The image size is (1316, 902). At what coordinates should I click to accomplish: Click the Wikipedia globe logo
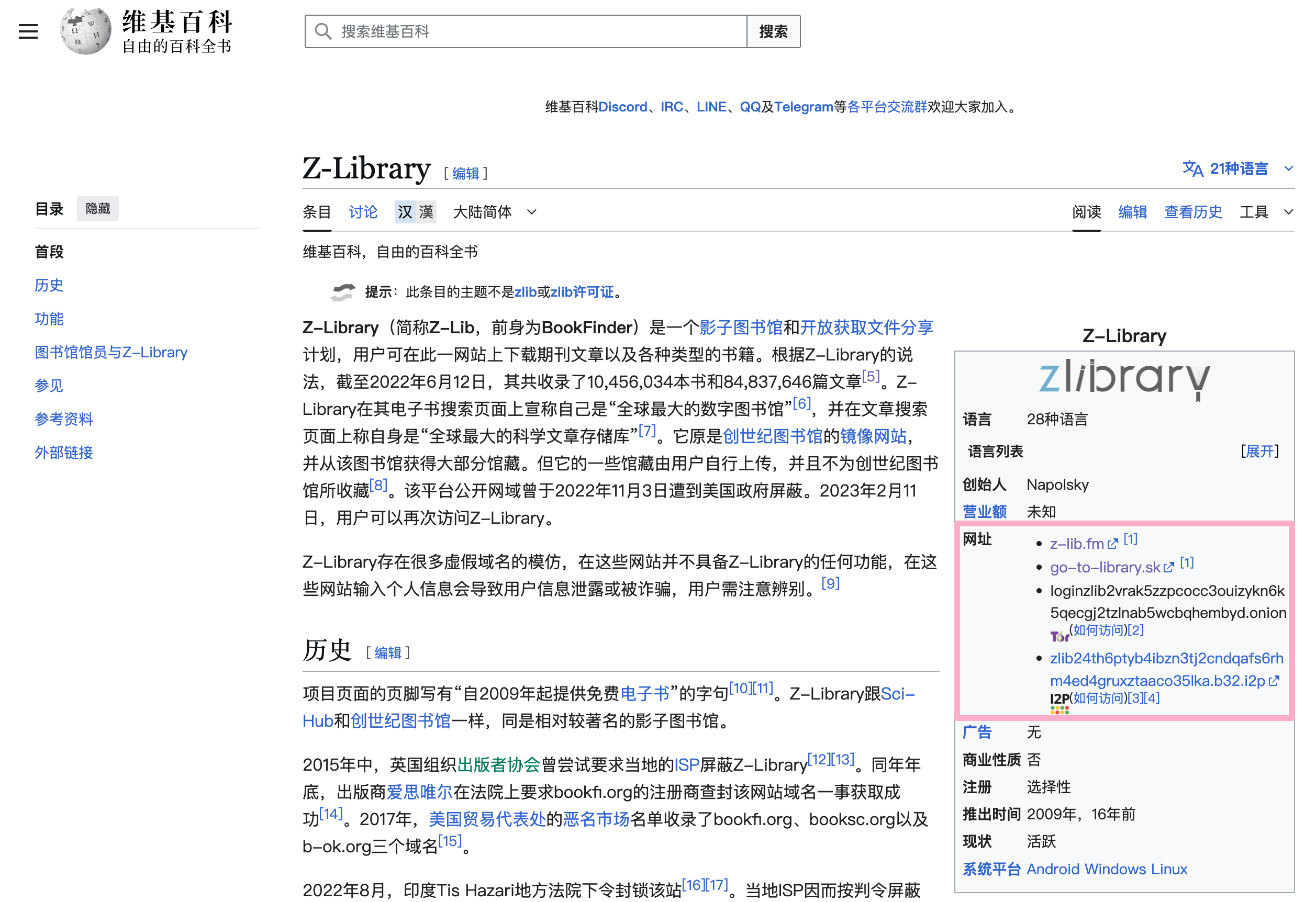click(86, 31)
